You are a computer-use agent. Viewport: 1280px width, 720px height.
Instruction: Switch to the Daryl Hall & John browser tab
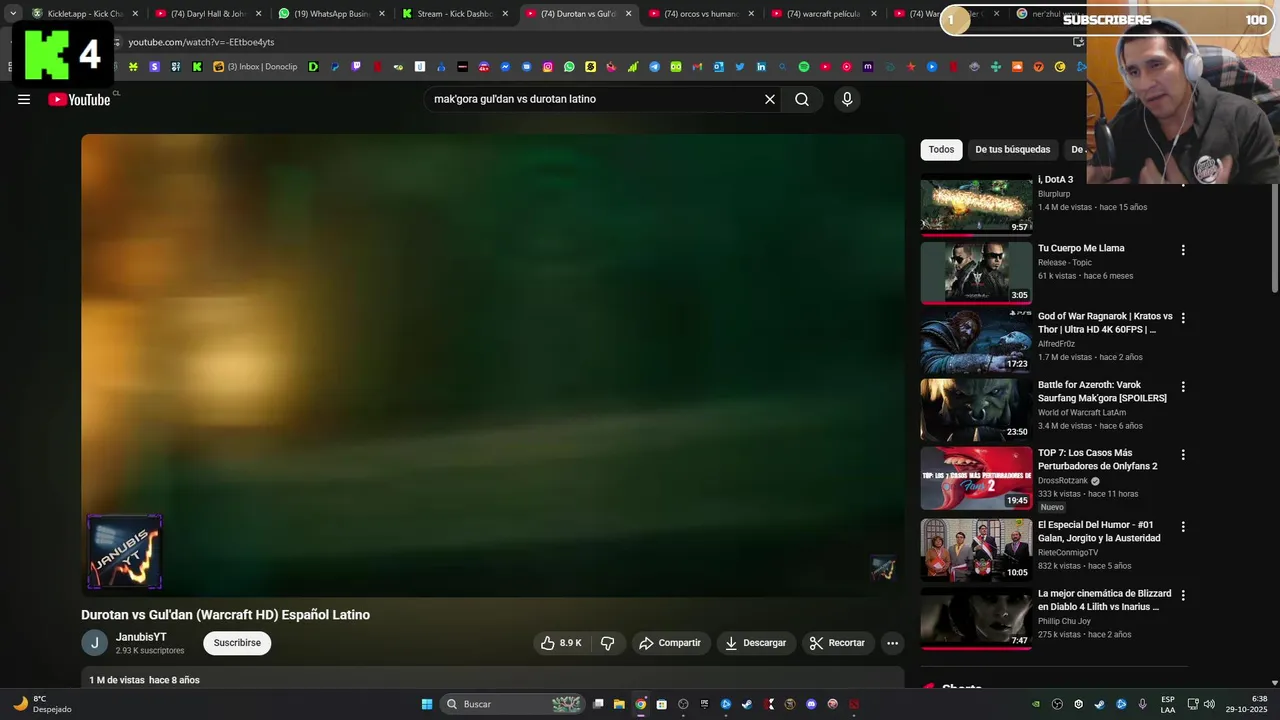[208, 14]
